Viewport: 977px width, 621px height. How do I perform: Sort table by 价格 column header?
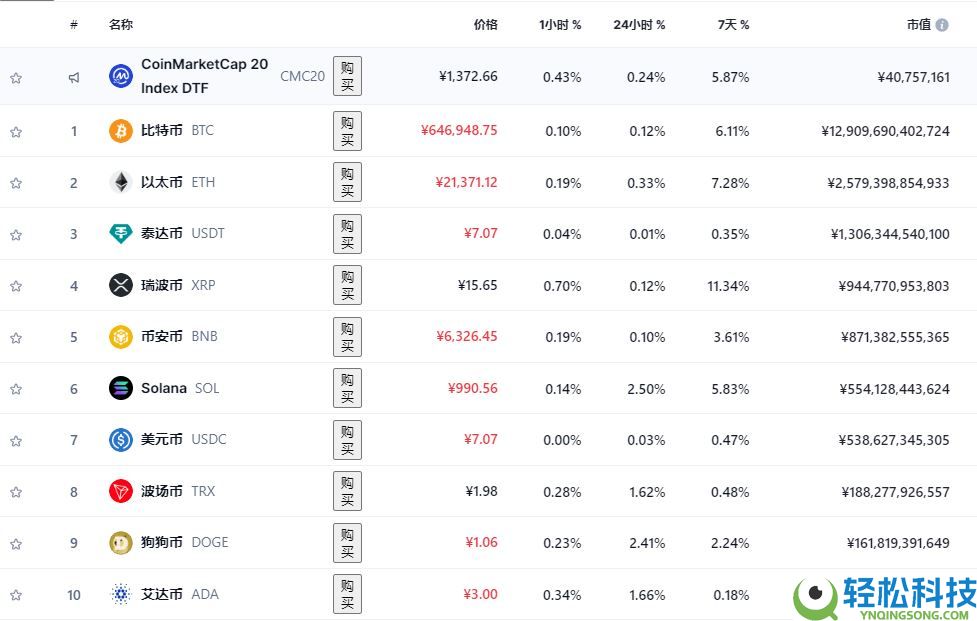485,25
